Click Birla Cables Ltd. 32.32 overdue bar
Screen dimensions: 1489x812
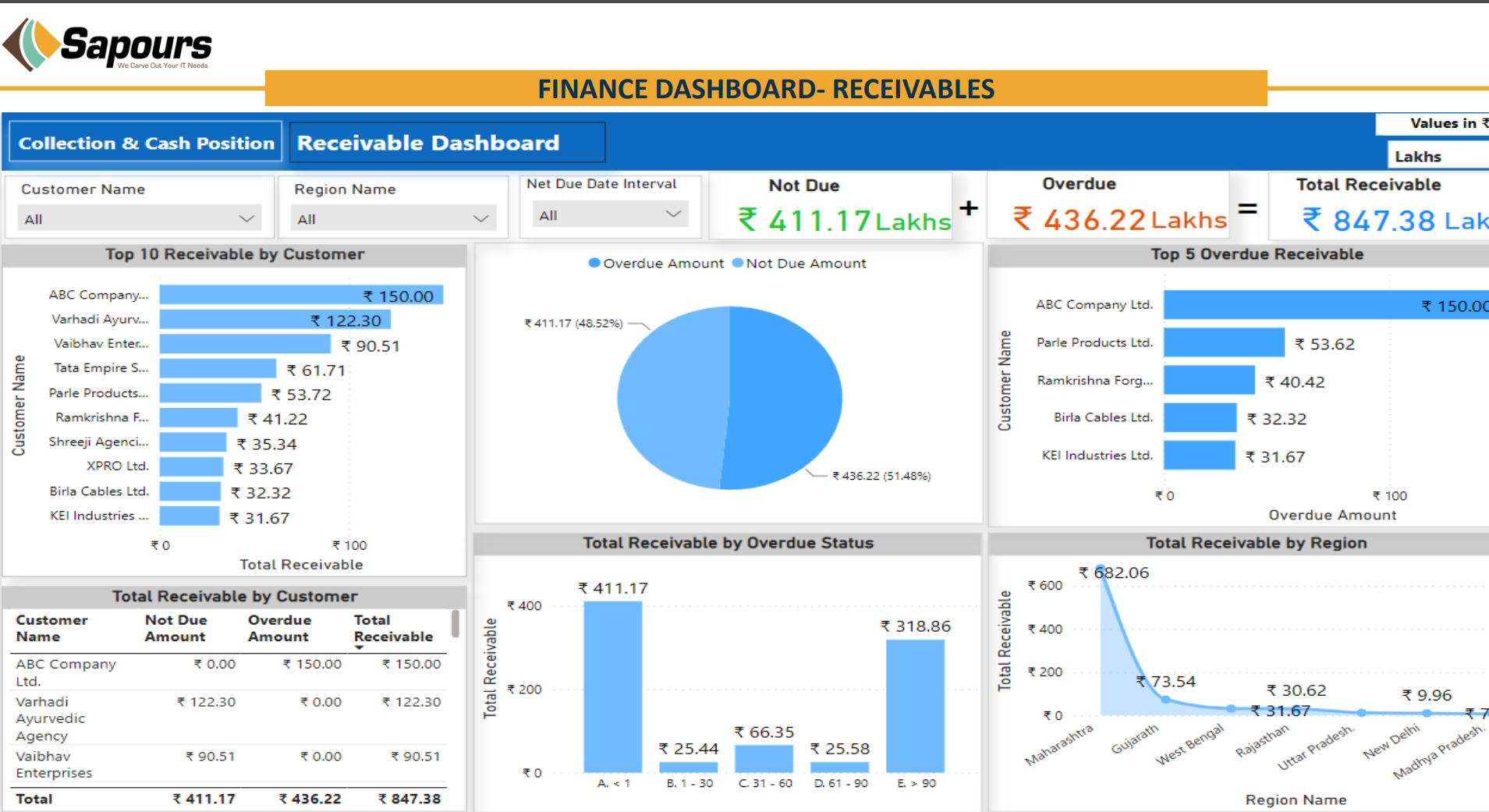tap(1200, 417)
